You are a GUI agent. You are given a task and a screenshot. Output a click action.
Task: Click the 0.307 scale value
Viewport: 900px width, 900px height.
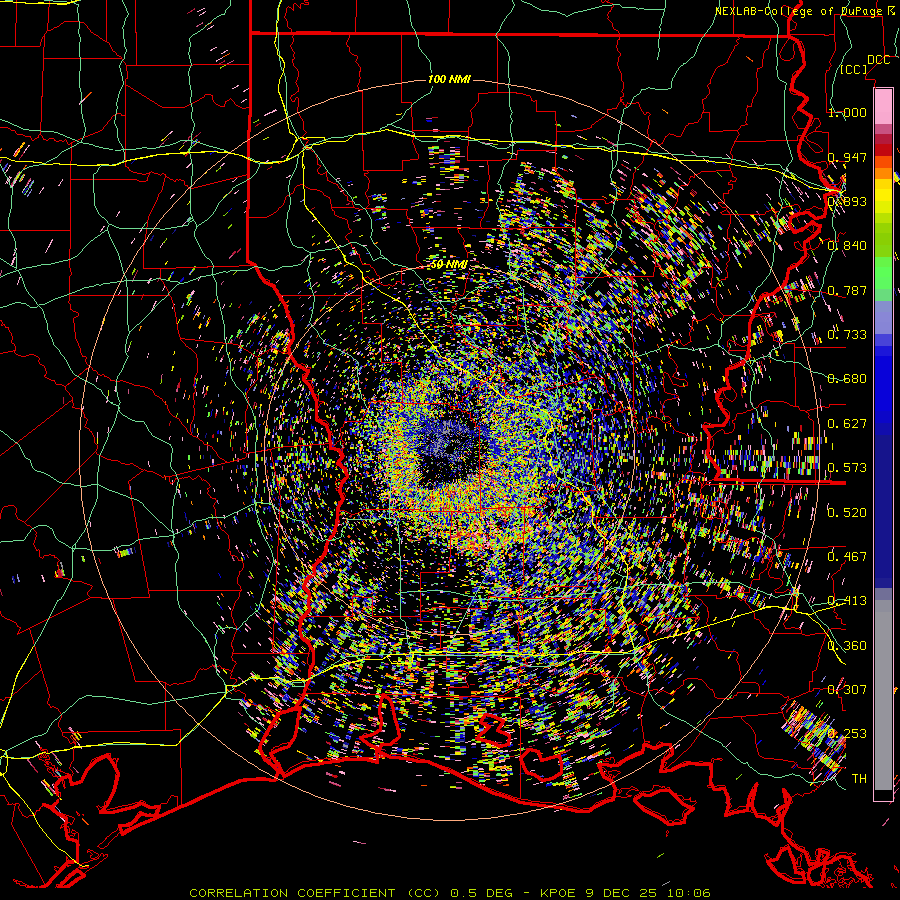coord(847,690)
